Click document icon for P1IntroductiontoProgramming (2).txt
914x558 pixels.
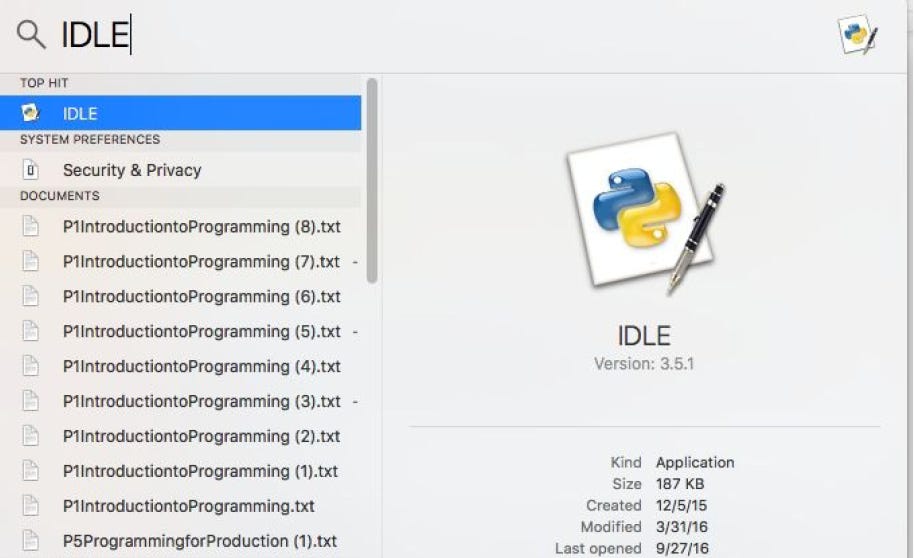tap(30, 436)
